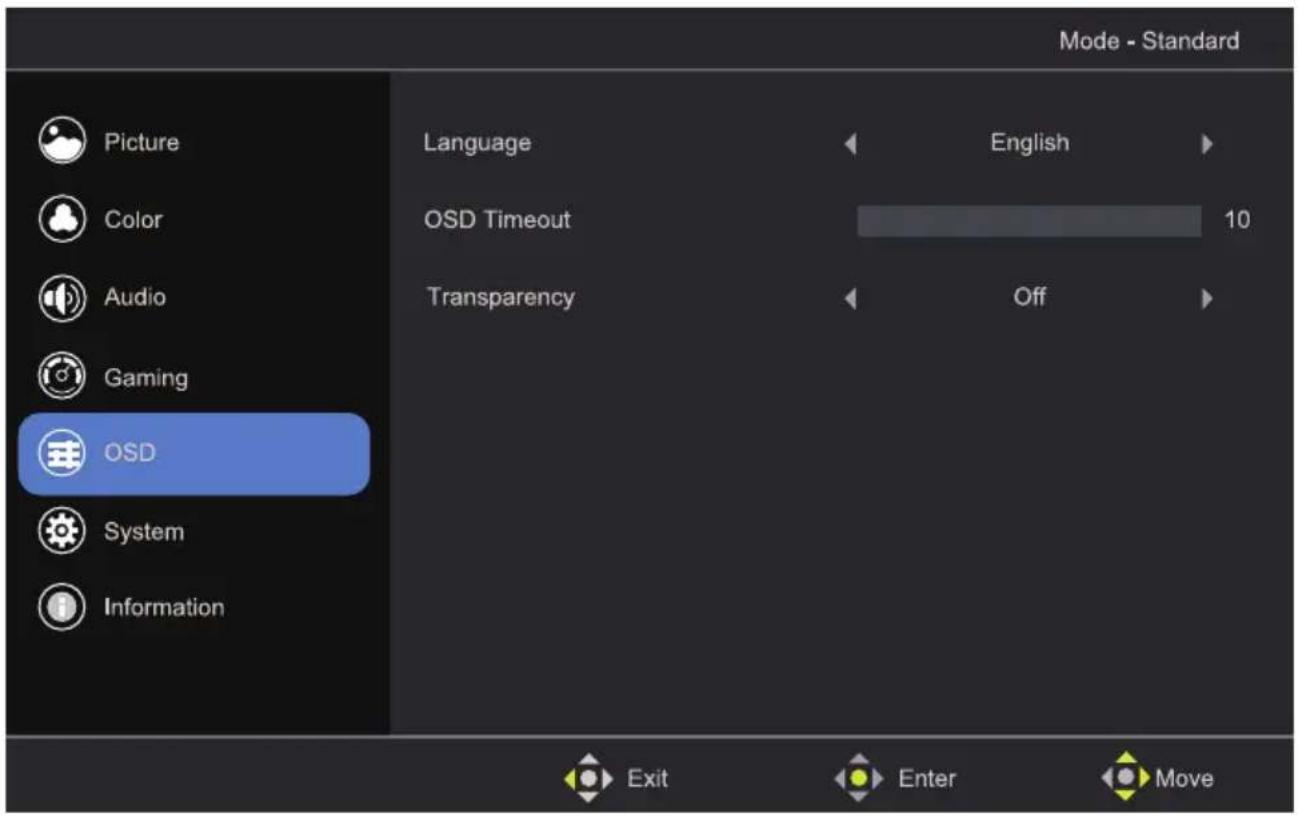
Task: Click the Exit joystick icon
Action: (589, 778)
